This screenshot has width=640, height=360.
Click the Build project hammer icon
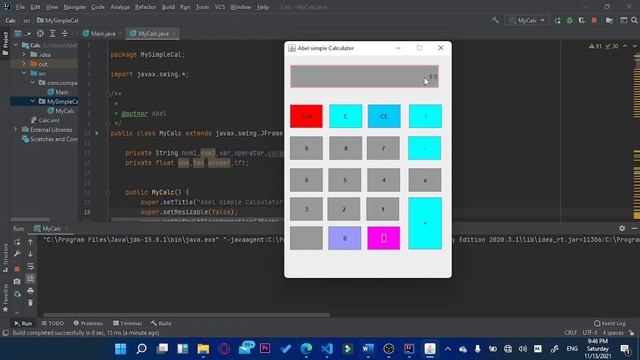495,20
